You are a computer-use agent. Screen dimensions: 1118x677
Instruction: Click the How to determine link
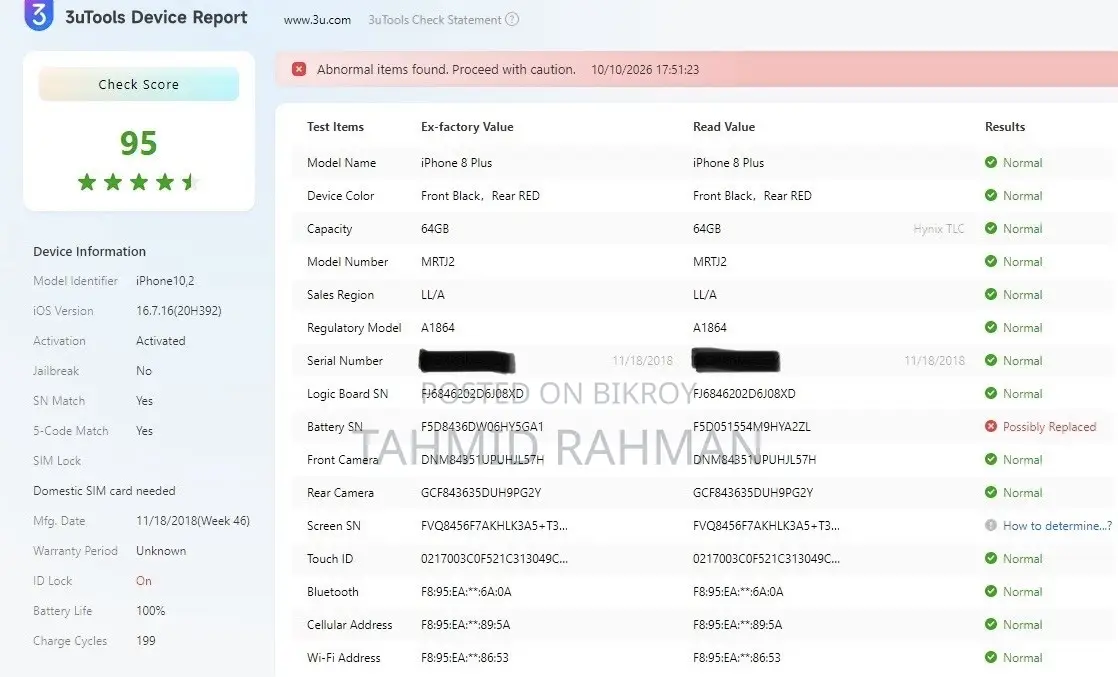pos(1057,526)
